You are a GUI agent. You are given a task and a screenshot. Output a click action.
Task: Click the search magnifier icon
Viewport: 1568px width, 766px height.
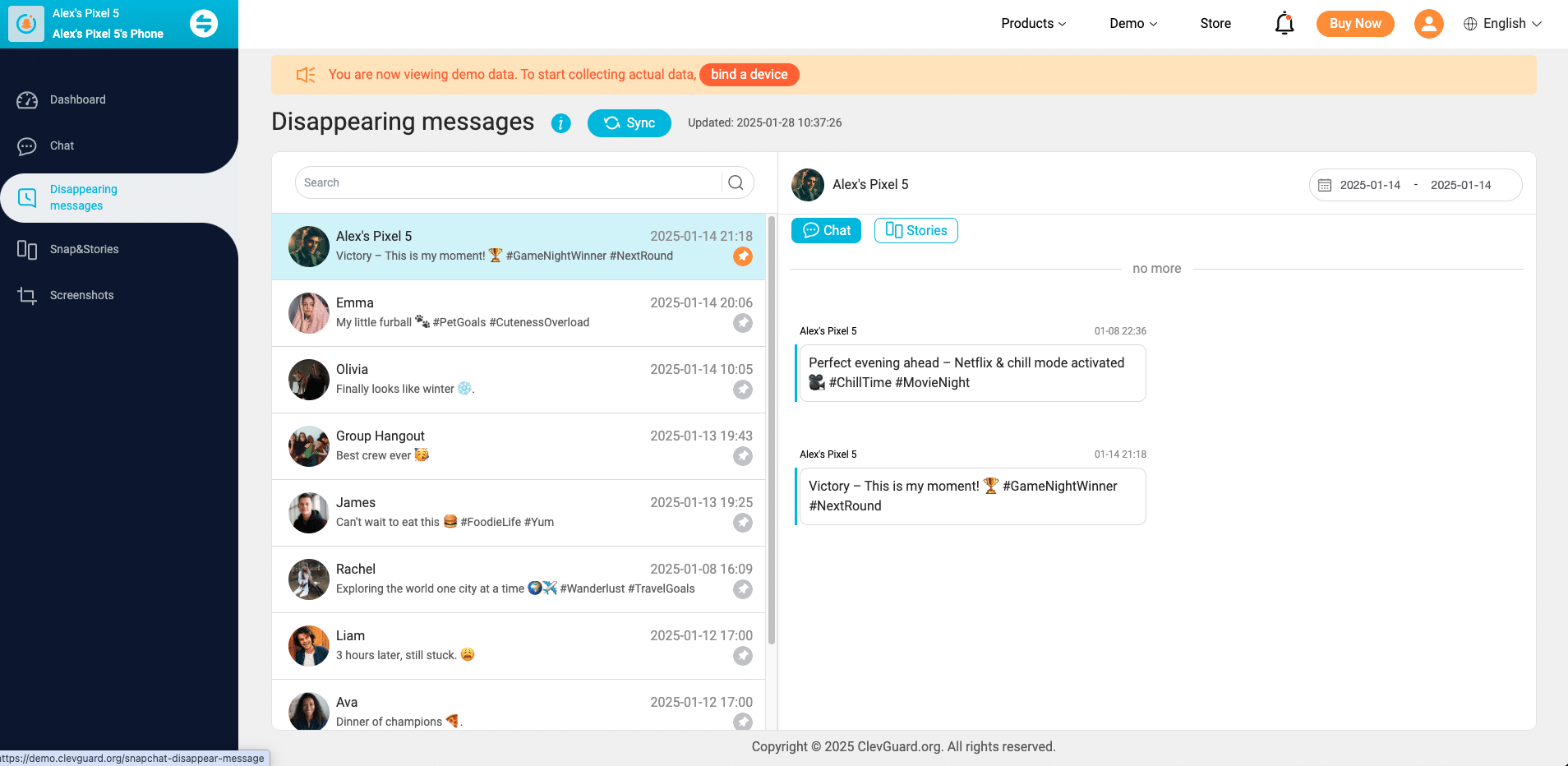[736, 182]
